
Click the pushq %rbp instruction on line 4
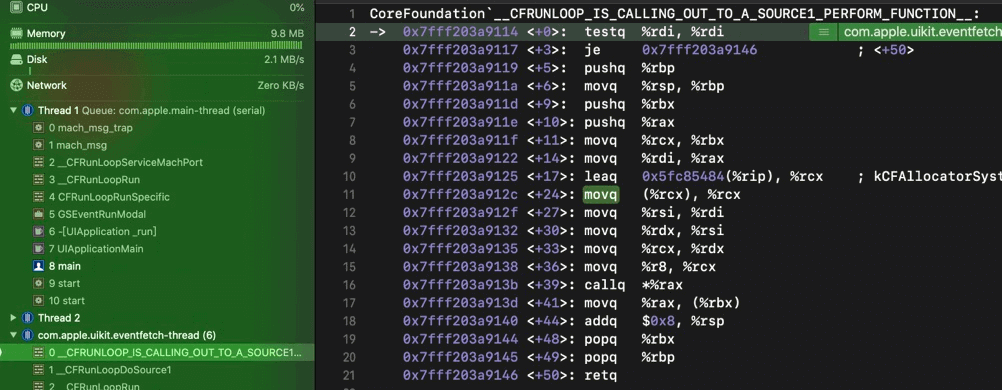[629, 68]
